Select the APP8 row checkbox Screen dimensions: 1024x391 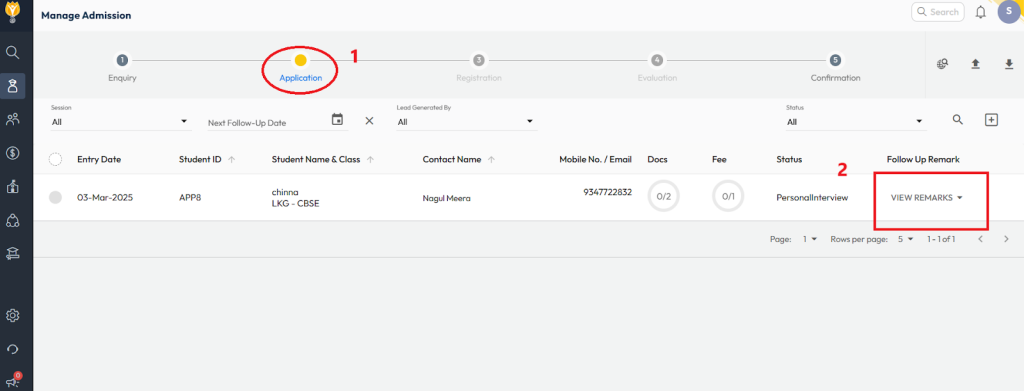coord(56,198)
